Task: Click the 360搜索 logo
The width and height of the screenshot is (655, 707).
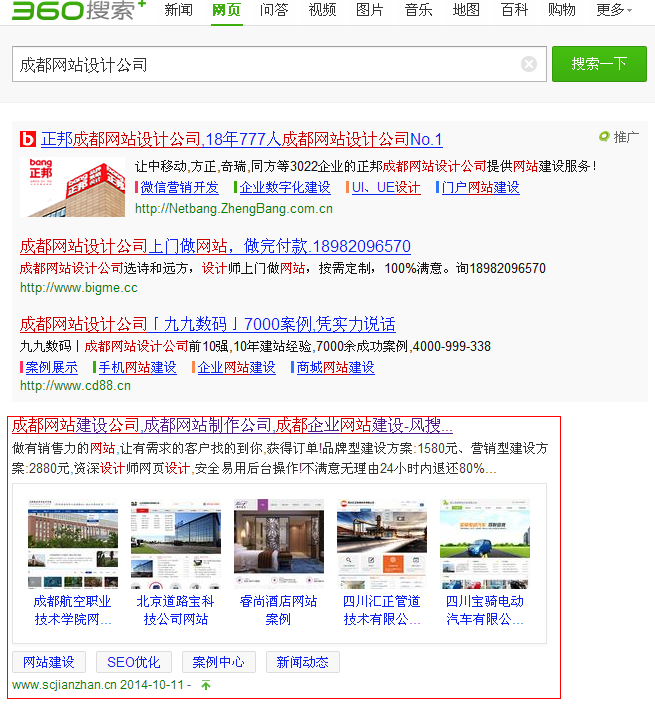Action: (72, 11)
